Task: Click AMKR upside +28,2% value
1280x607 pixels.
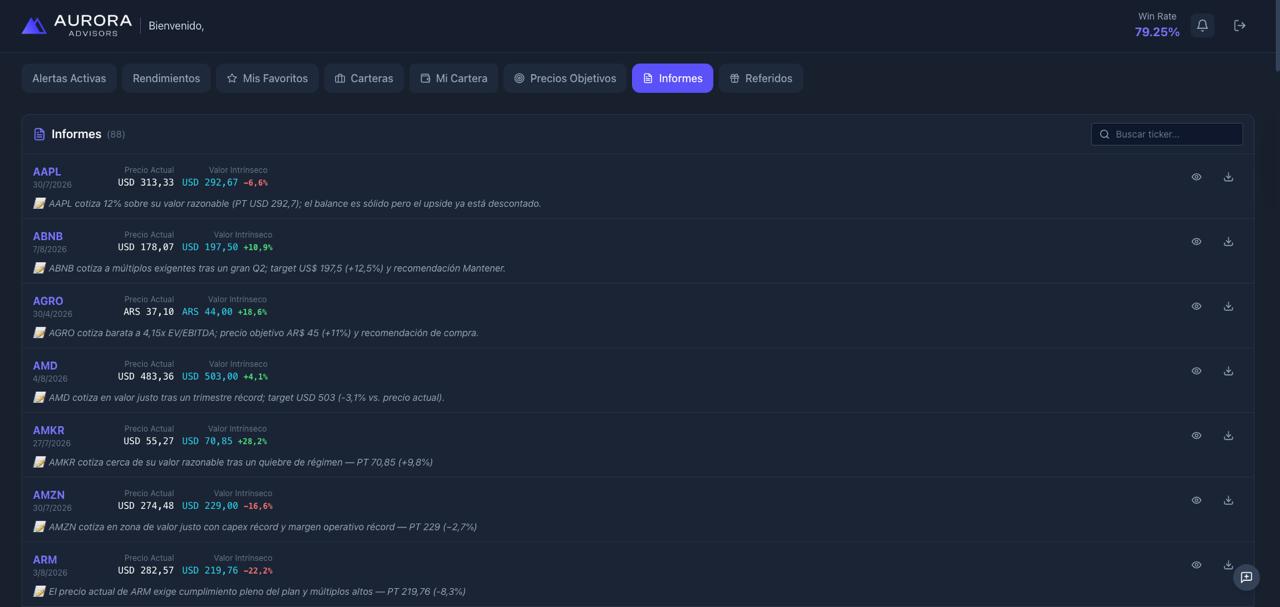Action: pos(252,441)
